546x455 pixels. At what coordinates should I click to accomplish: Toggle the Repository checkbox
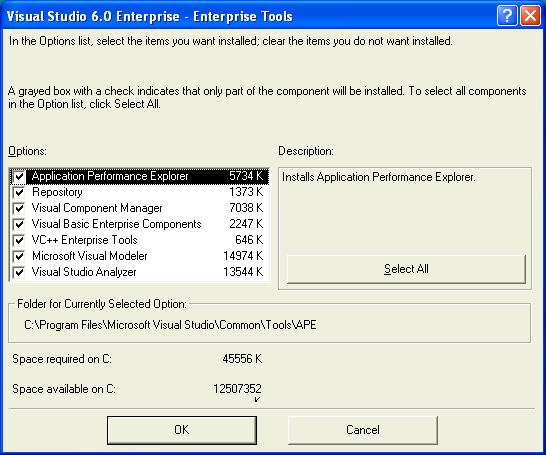pos(19,193)
